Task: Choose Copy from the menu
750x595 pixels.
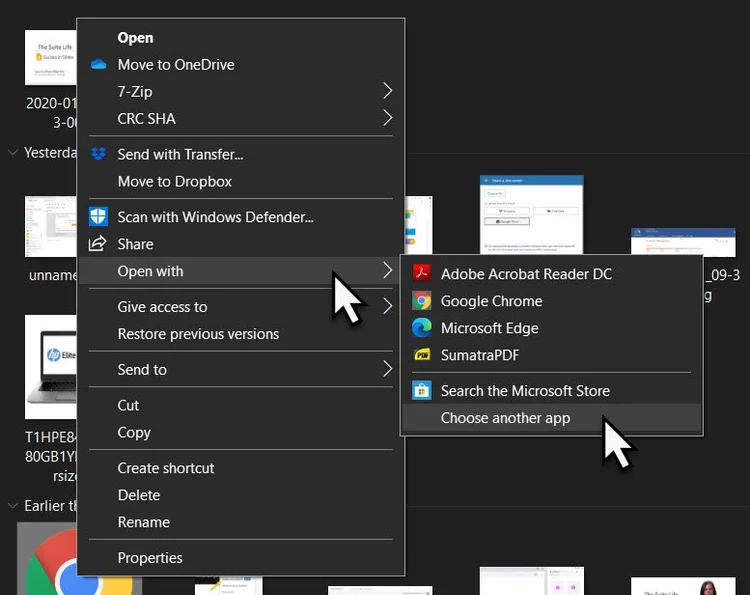Action: [241, 432]
